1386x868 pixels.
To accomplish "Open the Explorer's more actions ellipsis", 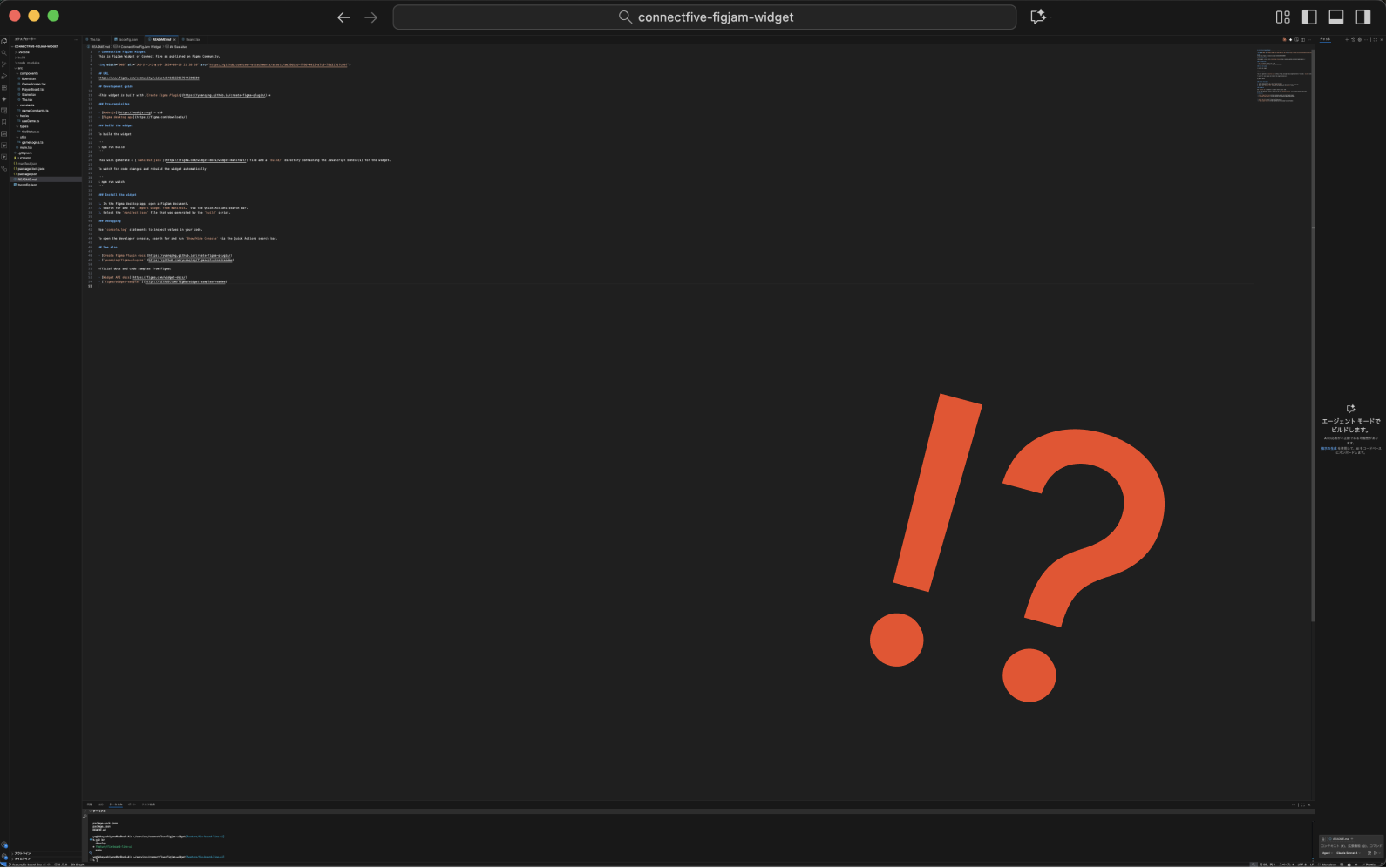I will (76, 39).
